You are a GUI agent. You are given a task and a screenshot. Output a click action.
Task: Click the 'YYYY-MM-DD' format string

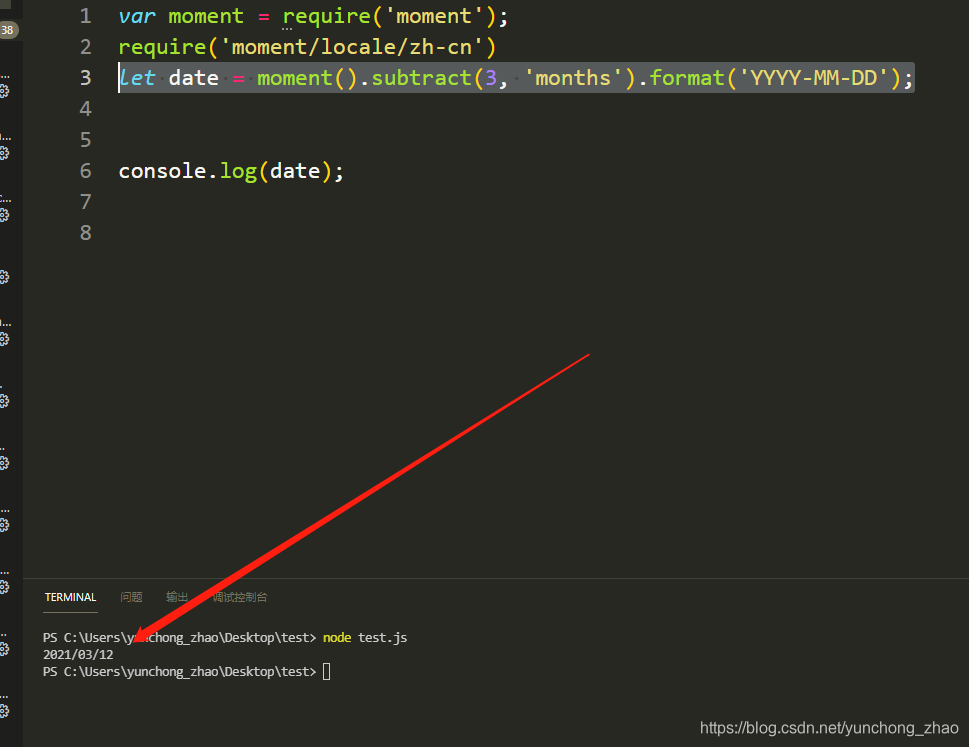813,78
